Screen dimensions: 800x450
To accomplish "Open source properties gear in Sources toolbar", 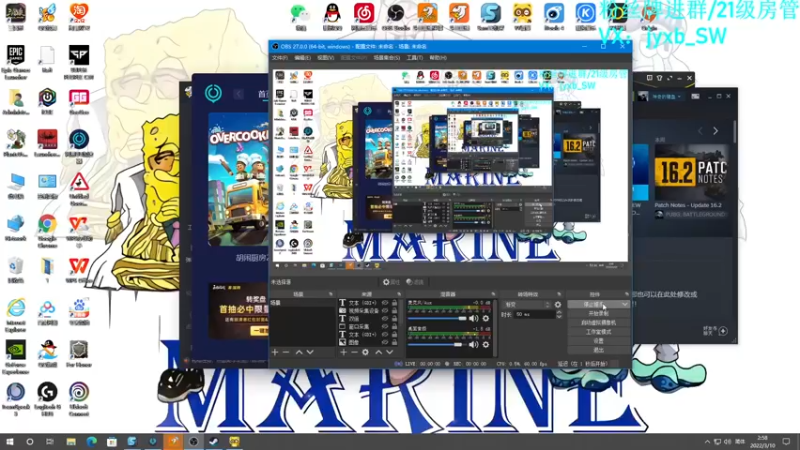I will coord(365,352).
